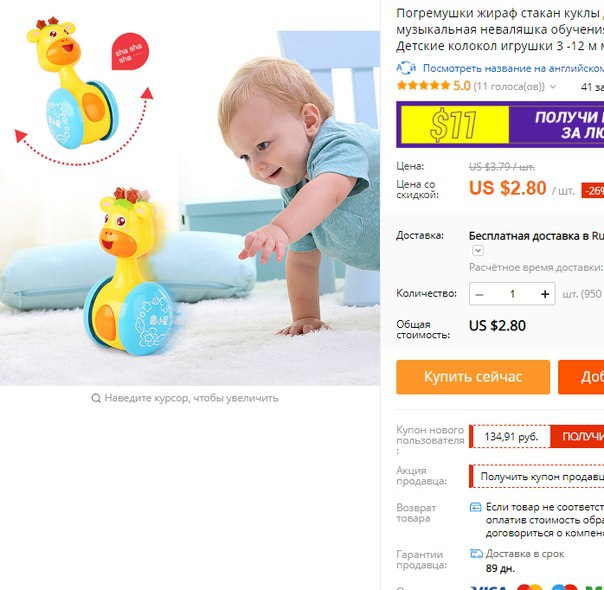
Task: Click the $11 promo banner
Action: 500,124
